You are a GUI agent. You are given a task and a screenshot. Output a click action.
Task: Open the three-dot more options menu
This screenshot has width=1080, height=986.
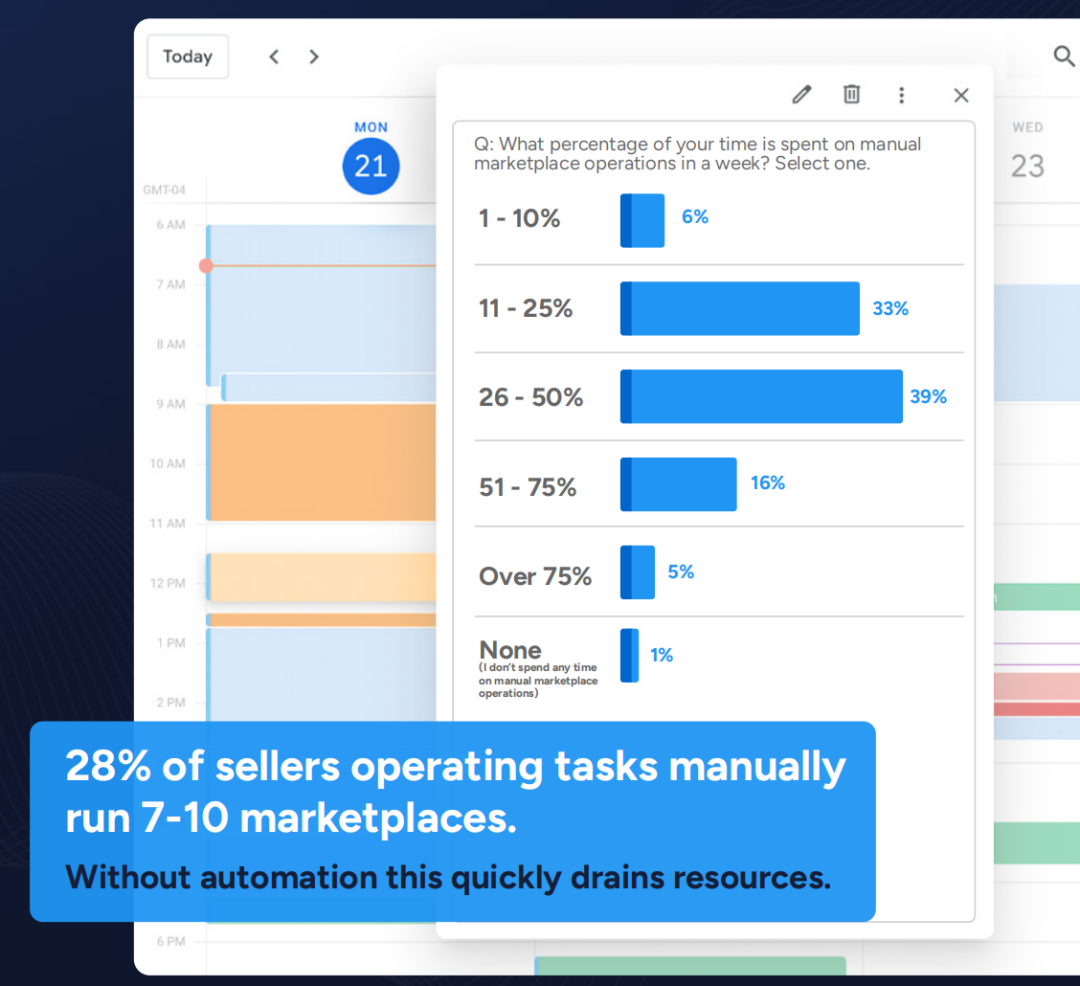901,95
